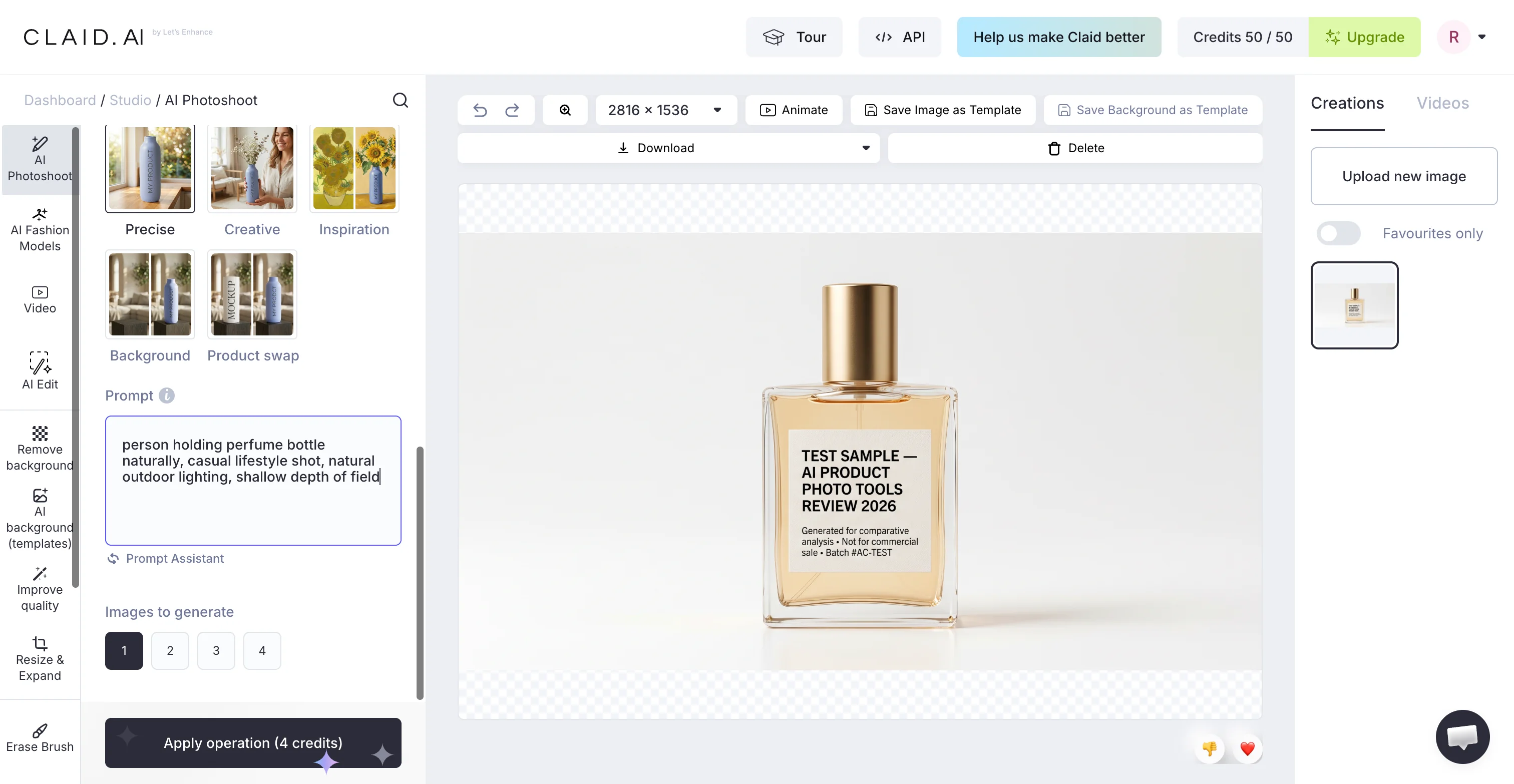Click the tool sidebar scrollbar
The height and width of the screenshot is (784, 1514).
75,357
